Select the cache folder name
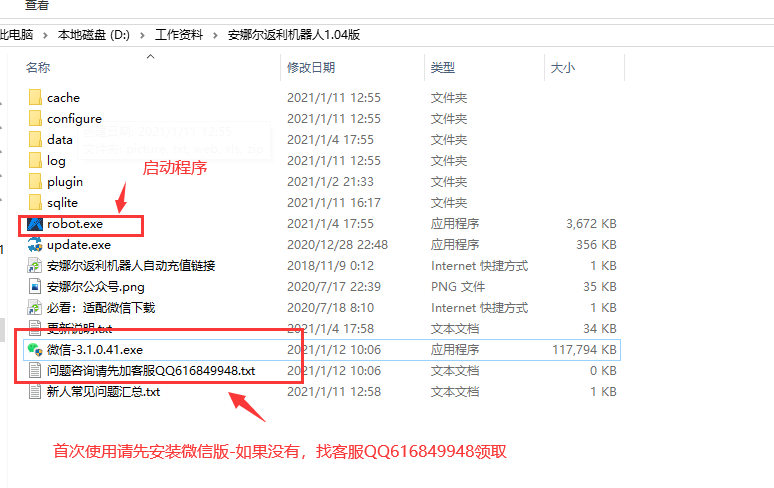 click(63, 98)
